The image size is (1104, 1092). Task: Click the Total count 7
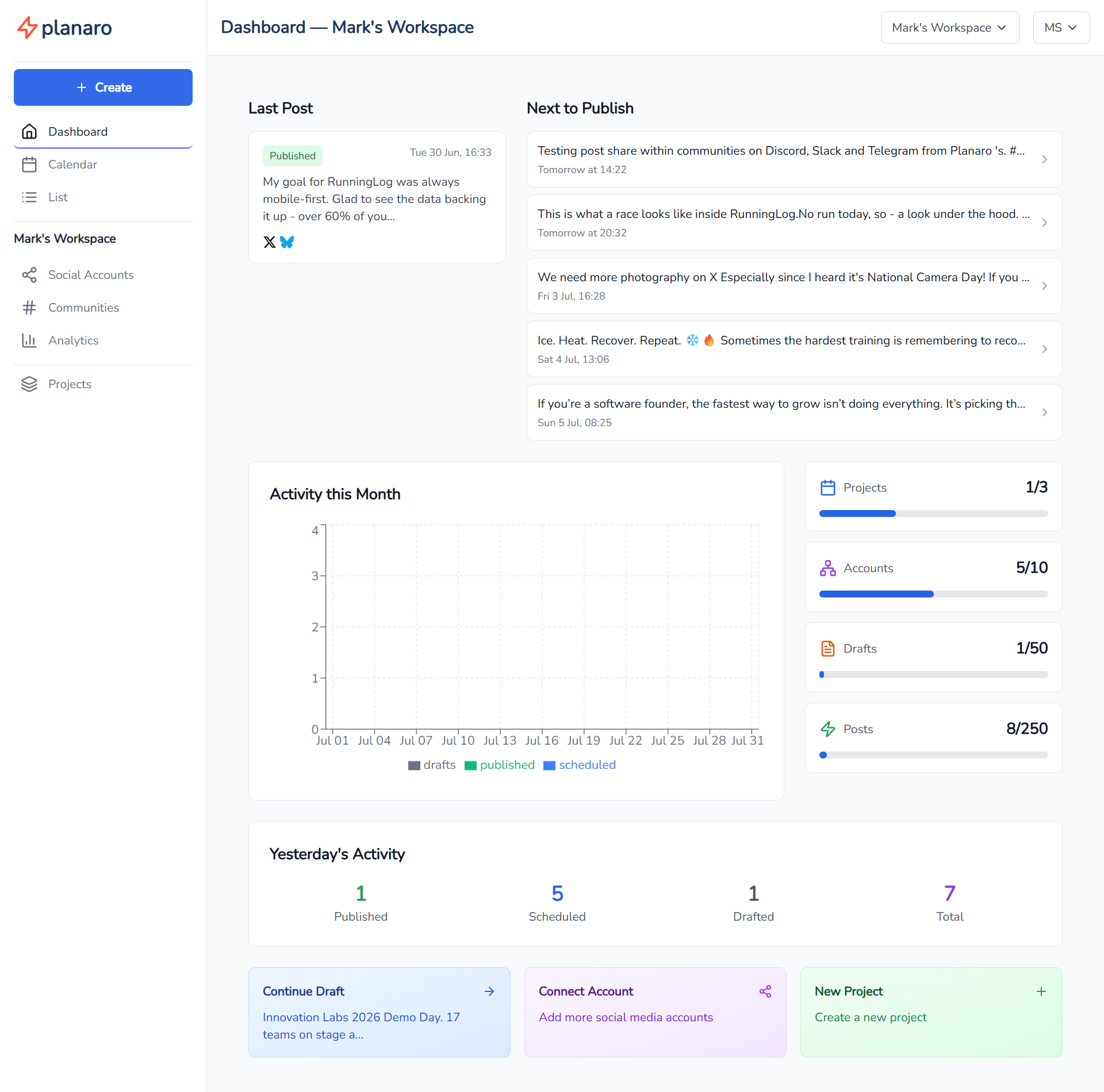pos(950,893)
